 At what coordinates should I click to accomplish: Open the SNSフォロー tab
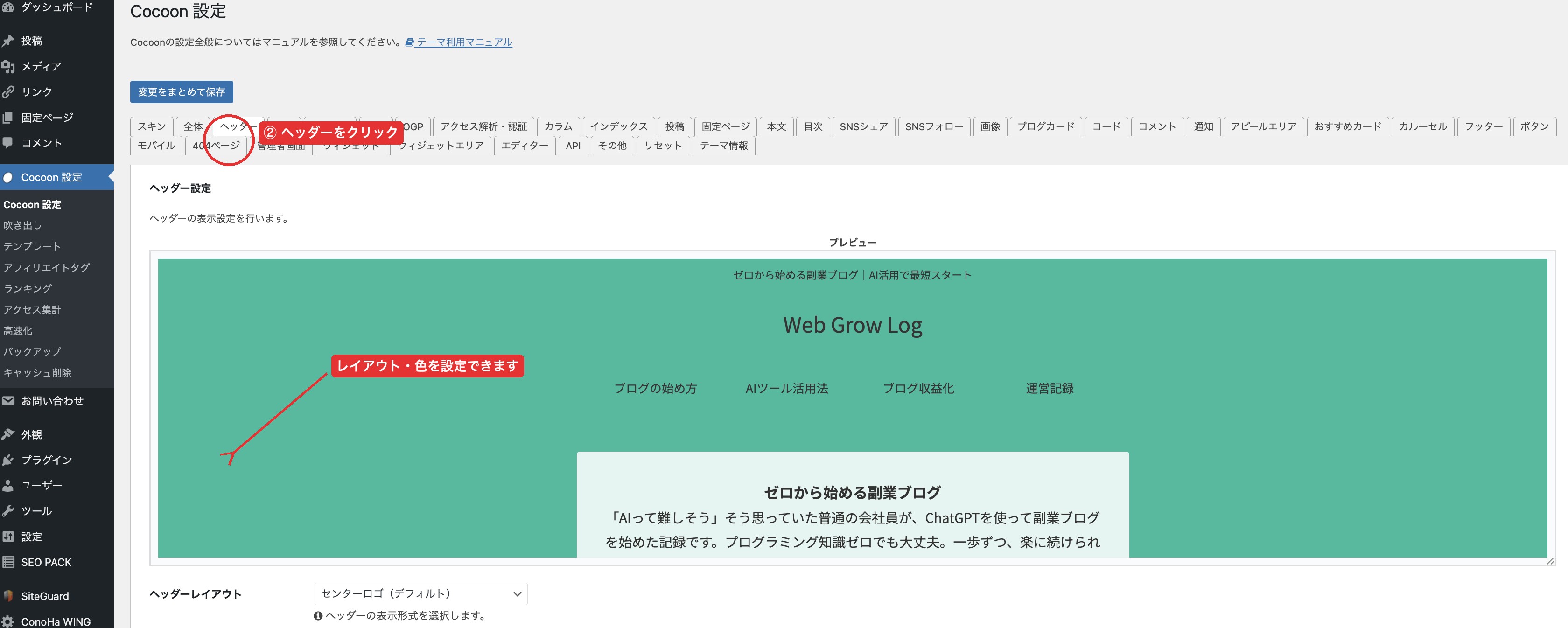pyautogui.click(x=934, y=126)
